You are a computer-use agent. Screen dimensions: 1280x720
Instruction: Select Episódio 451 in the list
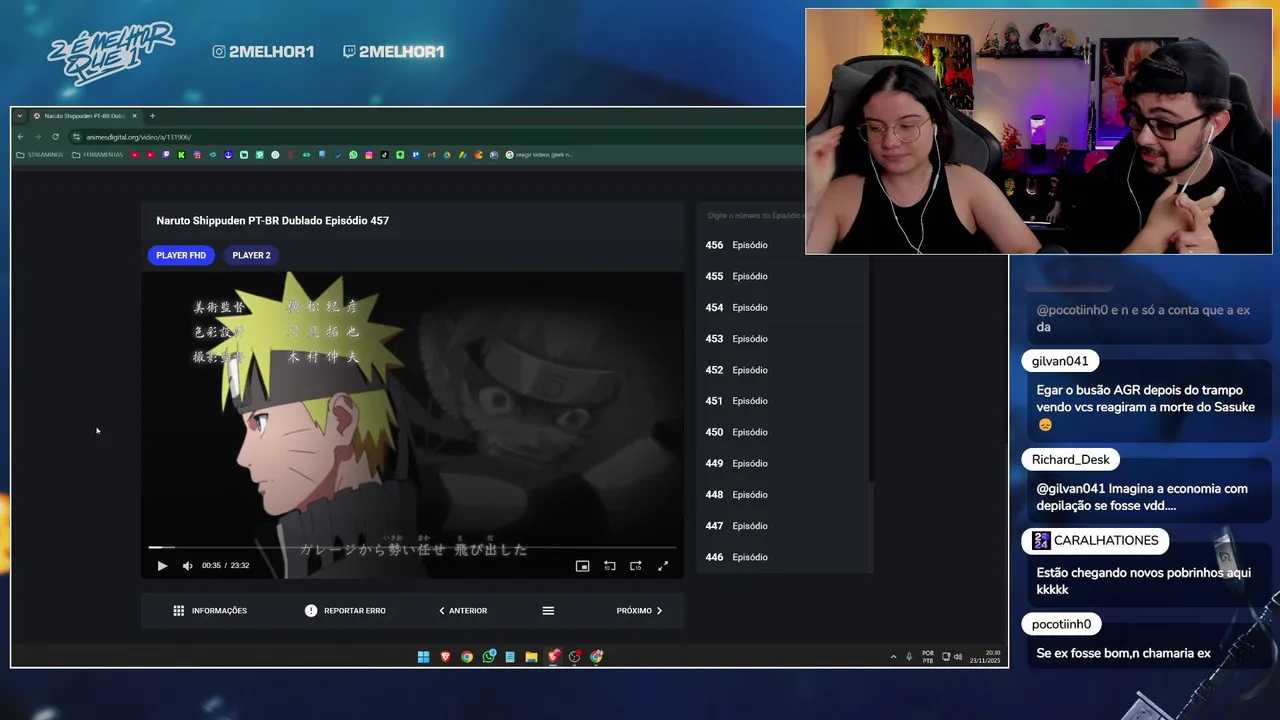(784, 401)
